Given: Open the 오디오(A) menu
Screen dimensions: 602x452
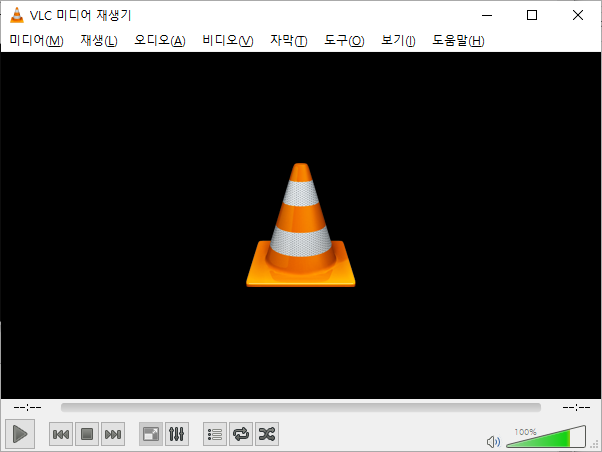Looking at the screenshot, I should click(x=160, y=40).
